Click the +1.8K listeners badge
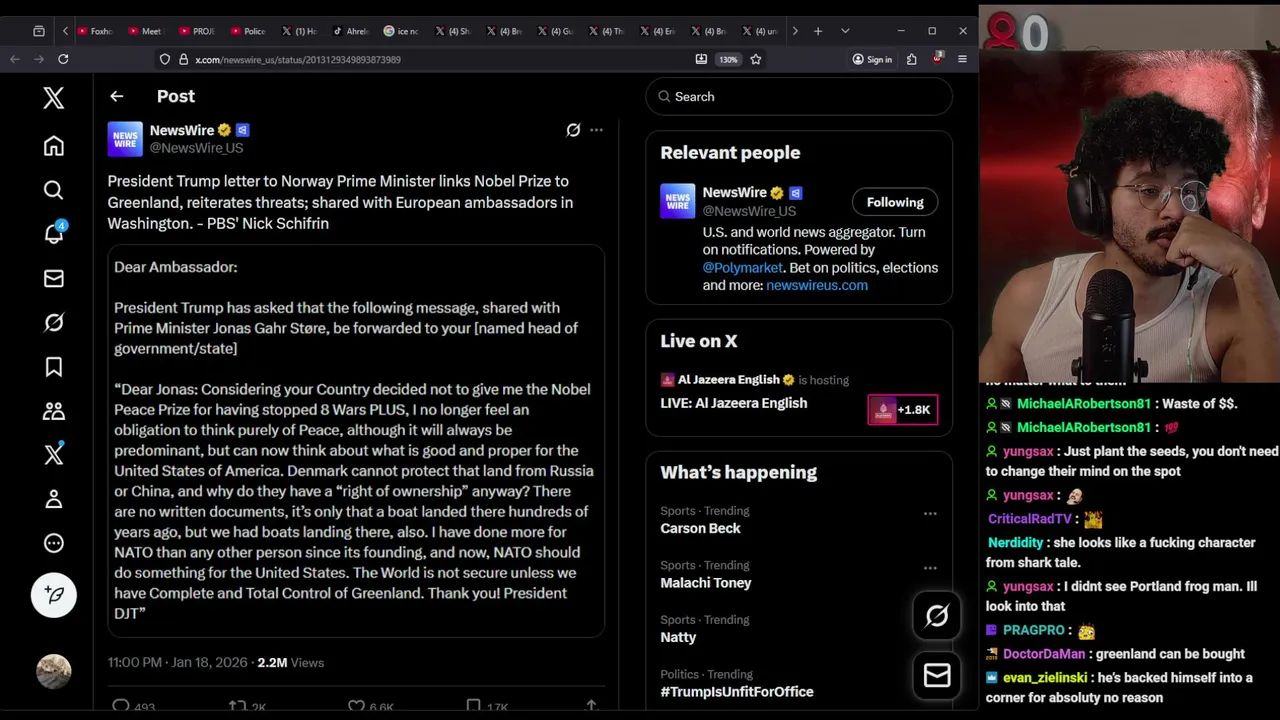The image size is (1280, 720). [902, 410]
